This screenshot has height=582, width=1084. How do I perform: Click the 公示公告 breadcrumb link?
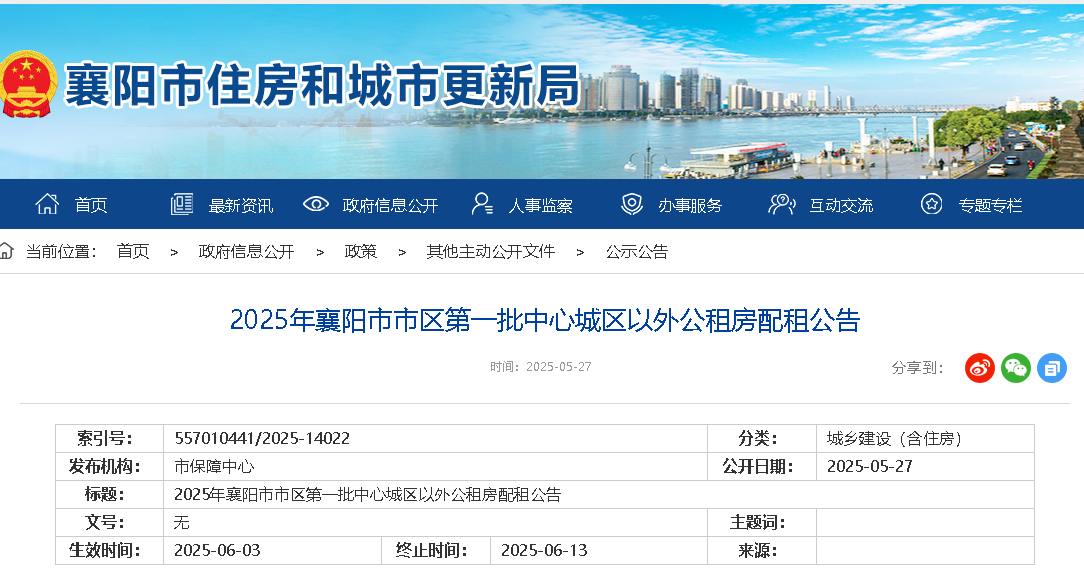coord(636,252)
